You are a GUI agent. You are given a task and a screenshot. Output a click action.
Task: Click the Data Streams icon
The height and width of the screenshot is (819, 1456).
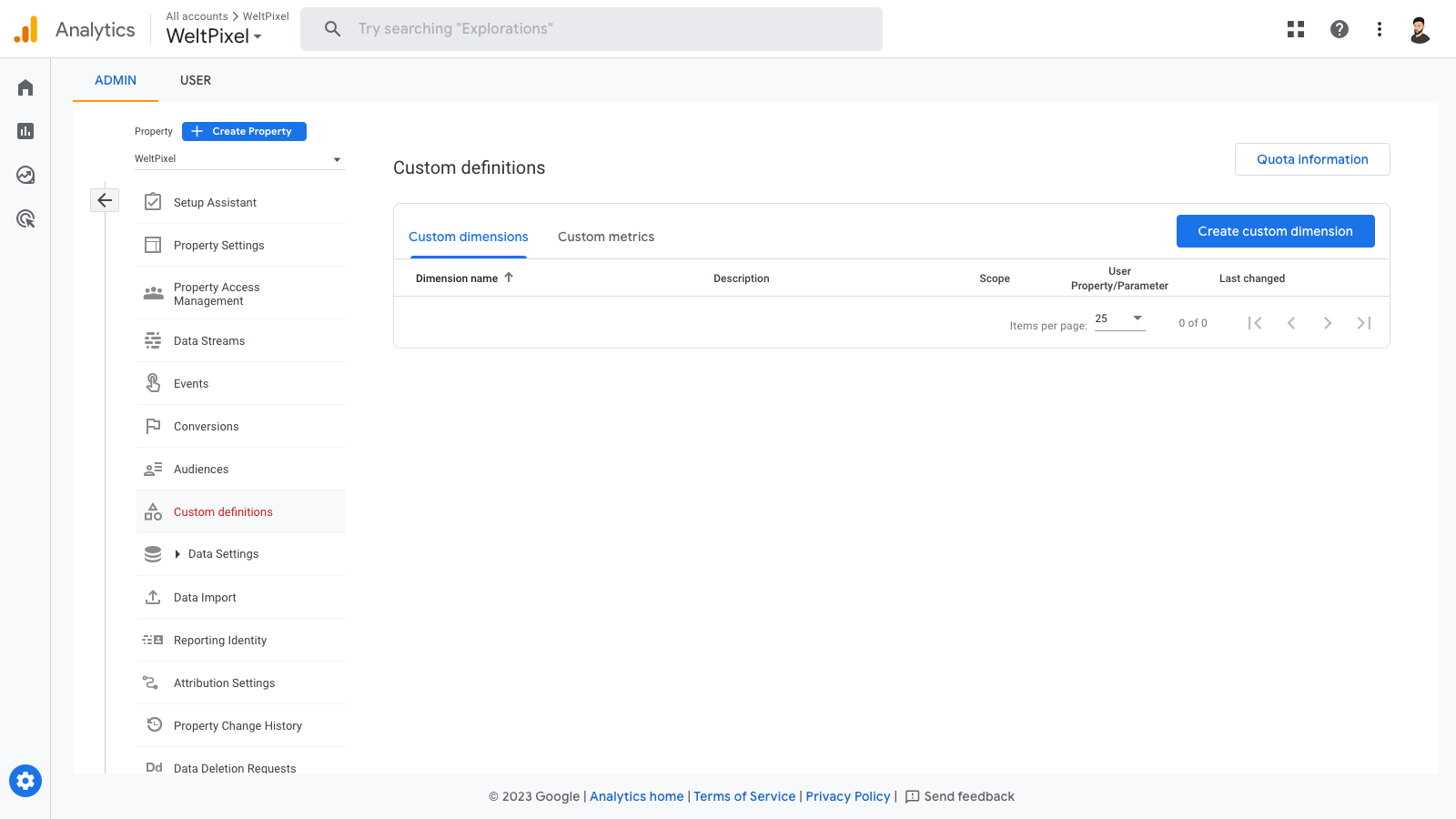153,340
